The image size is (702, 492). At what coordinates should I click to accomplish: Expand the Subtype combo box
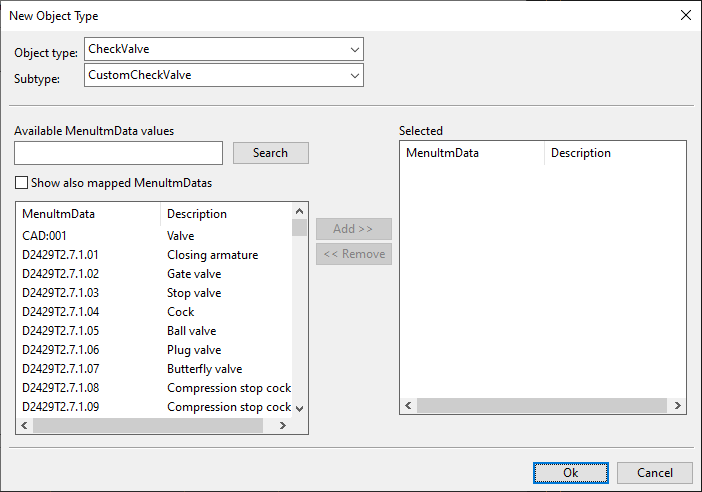coord(354,75)
